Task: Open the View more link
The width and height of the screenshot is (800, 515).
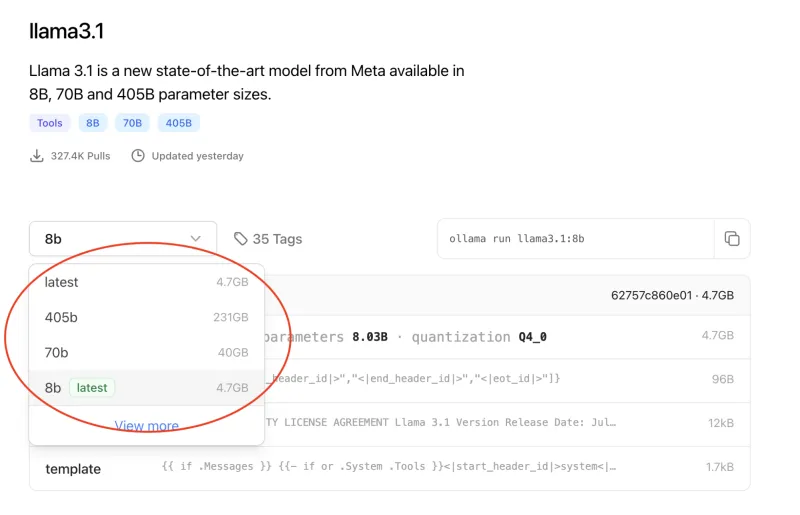Action: click(x=146, y=426)
